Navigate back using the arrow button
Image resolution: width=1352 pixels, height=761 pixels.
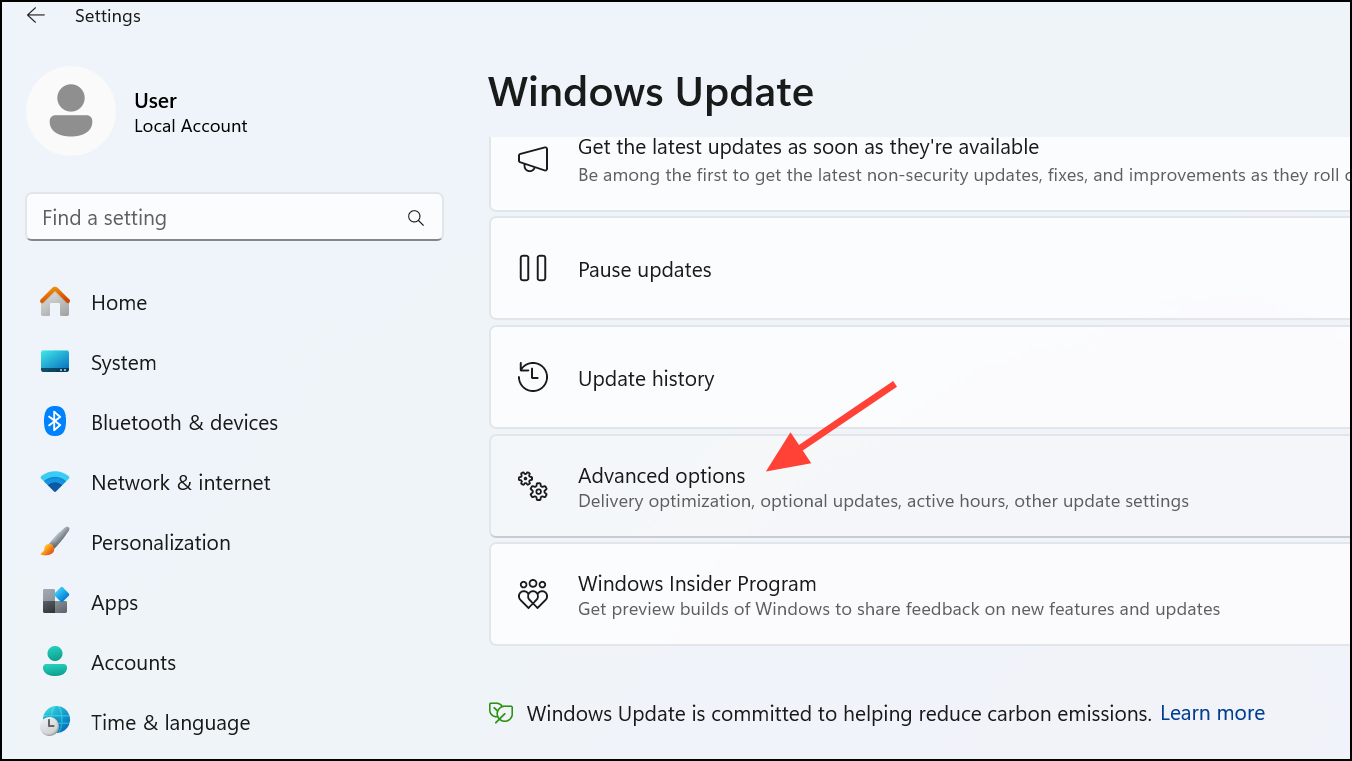(36, 15)
